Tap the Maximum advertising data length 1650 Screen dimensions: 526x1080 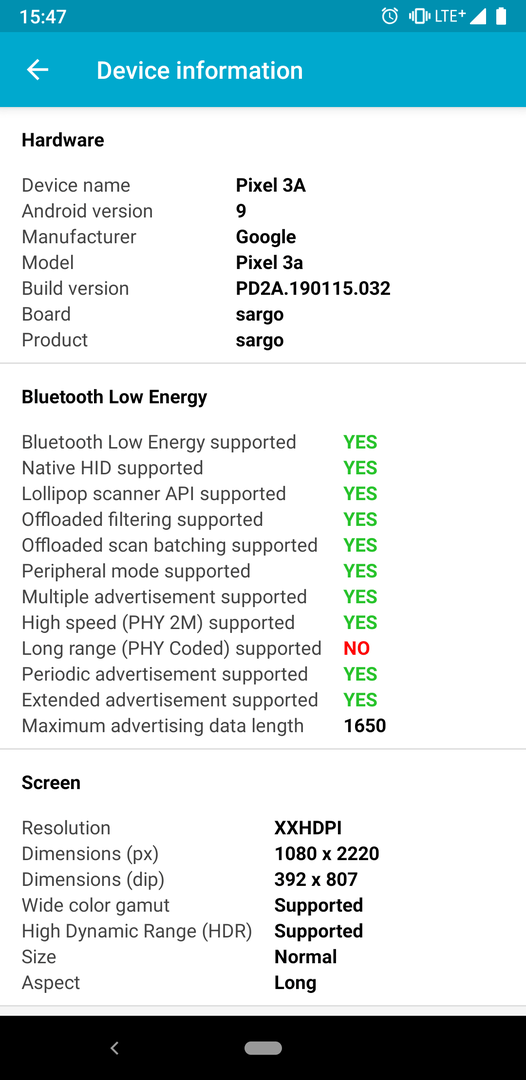pyautogui.click(x=365, y=725)
